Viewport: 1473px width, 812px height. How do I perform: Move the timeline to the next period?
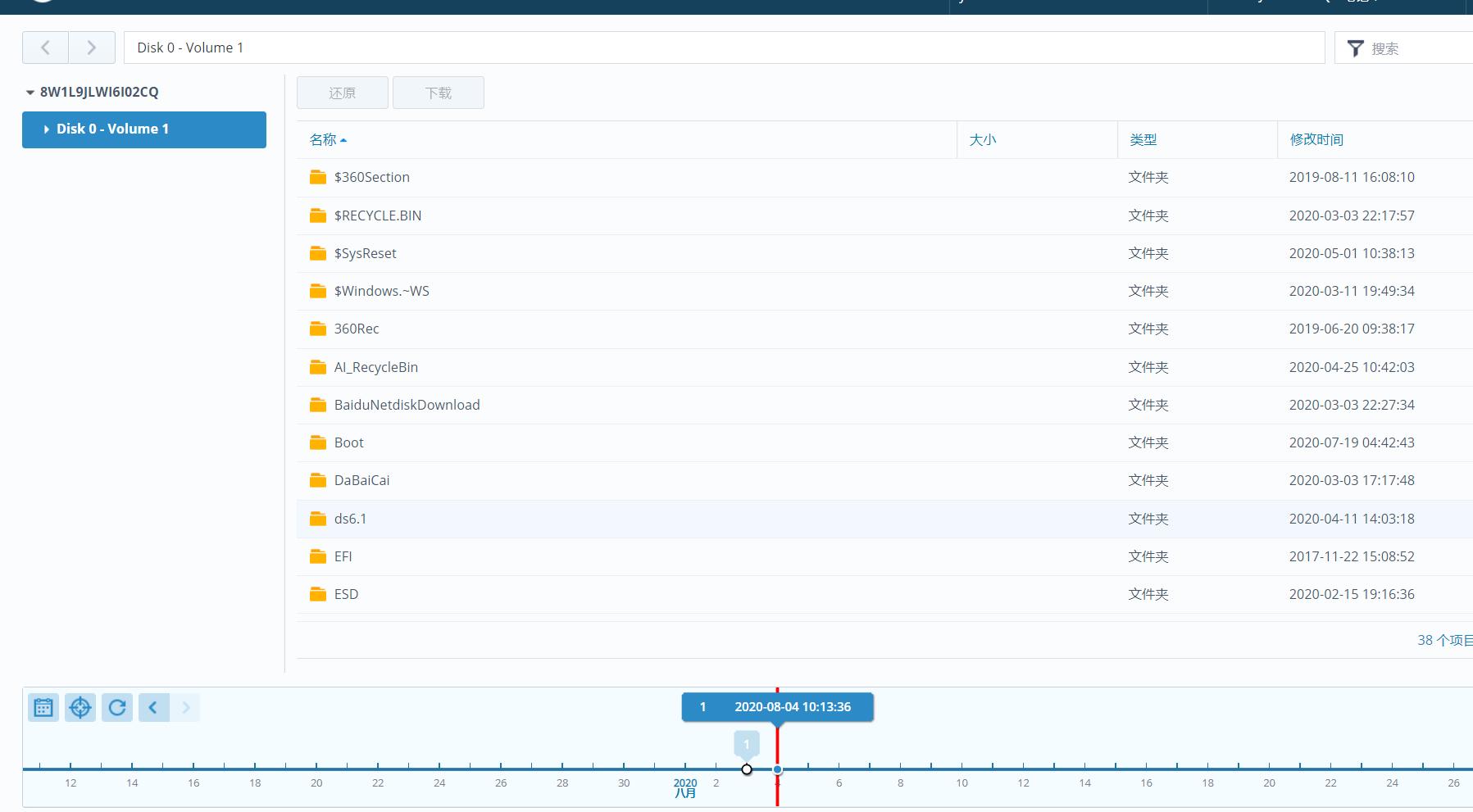point(185,707)
